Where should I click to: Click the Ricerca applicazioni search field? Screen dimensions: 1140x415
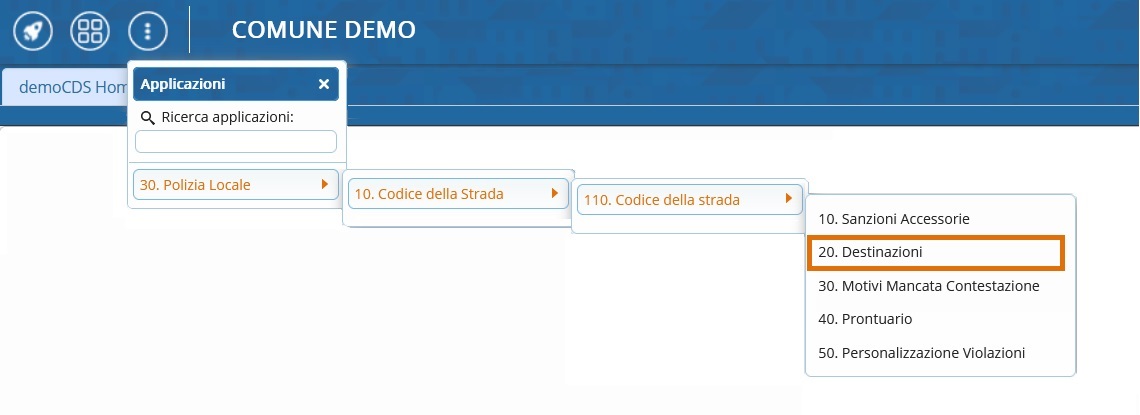pyautogui.click(x=236, y=142)
